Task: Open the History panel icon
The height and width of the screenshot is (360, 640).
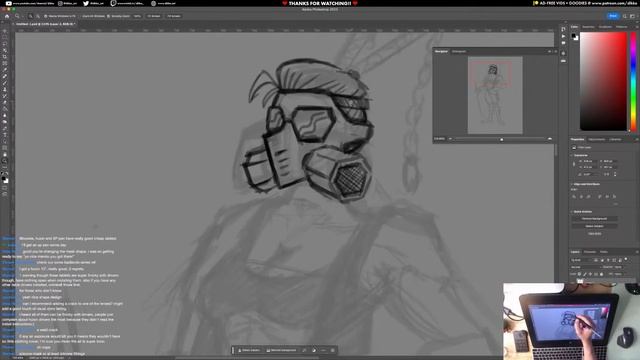Action: tap(563, 29)
